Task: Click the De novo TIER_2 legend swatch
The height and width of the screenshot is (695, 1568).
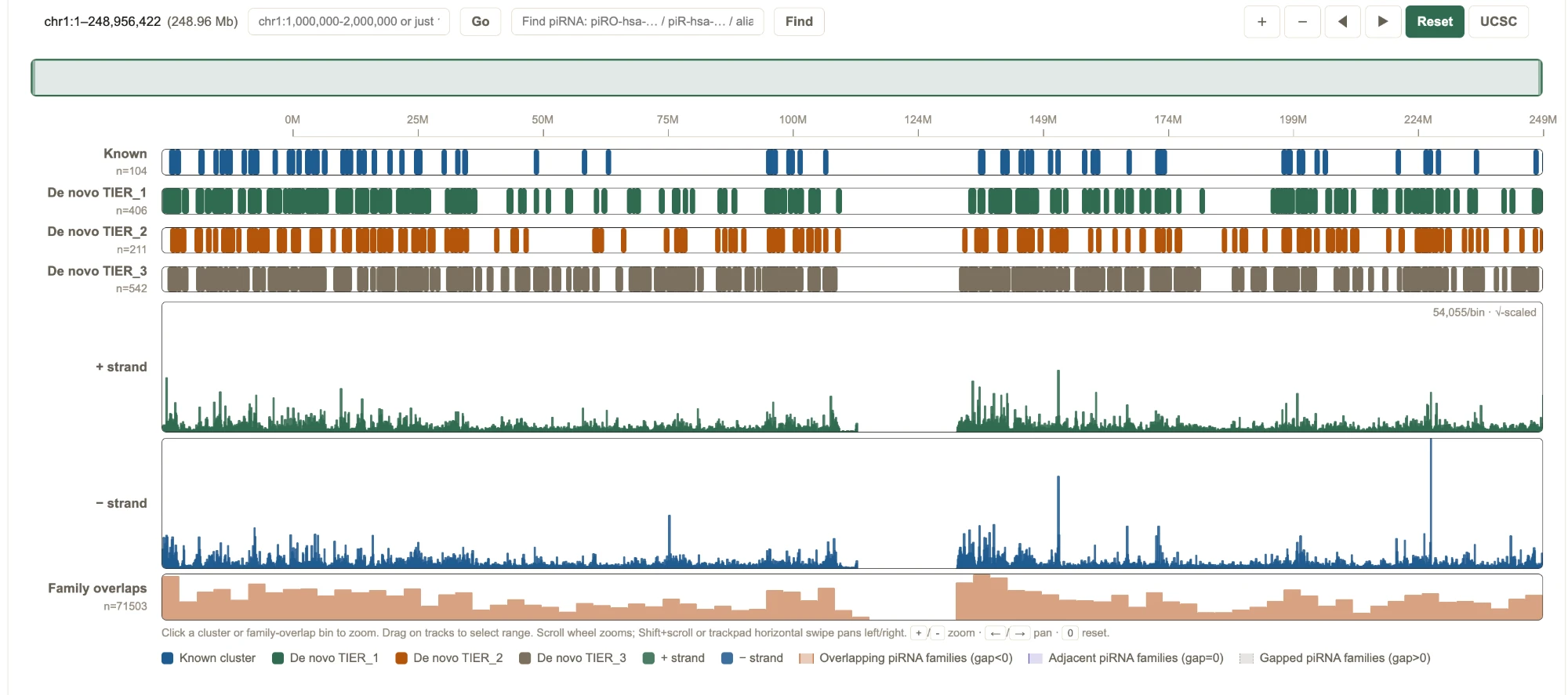Action: coord(401,658)
